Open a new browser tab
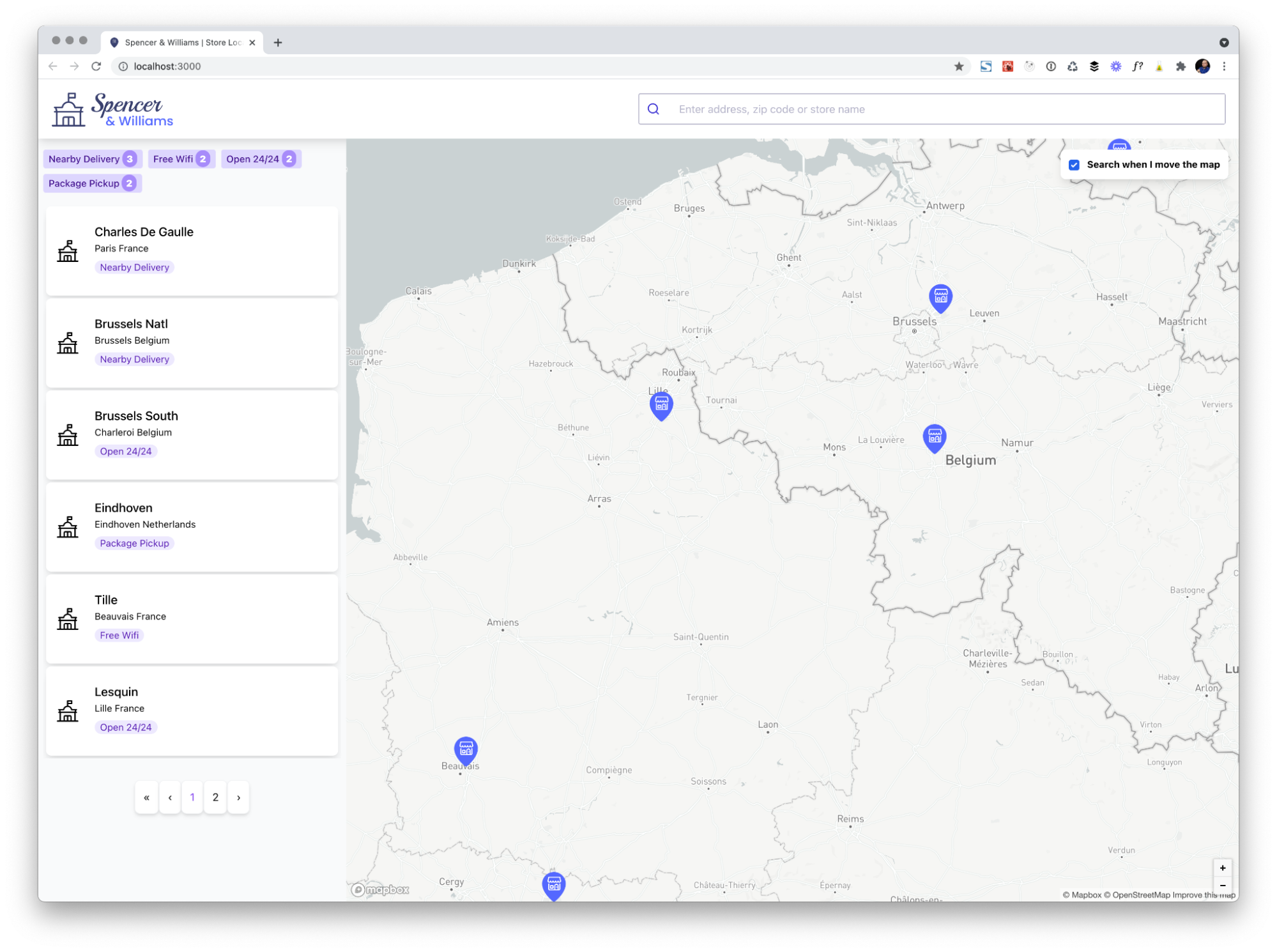 [x=278, y=43]
